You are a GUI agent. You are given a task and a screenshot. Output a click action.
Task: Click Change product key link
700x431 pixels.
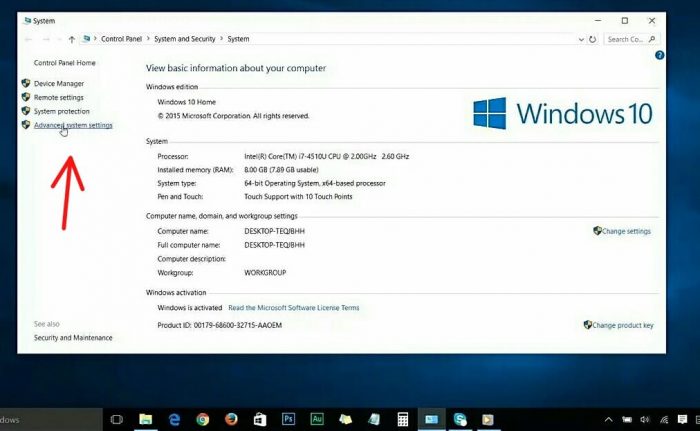click(623, 325)
